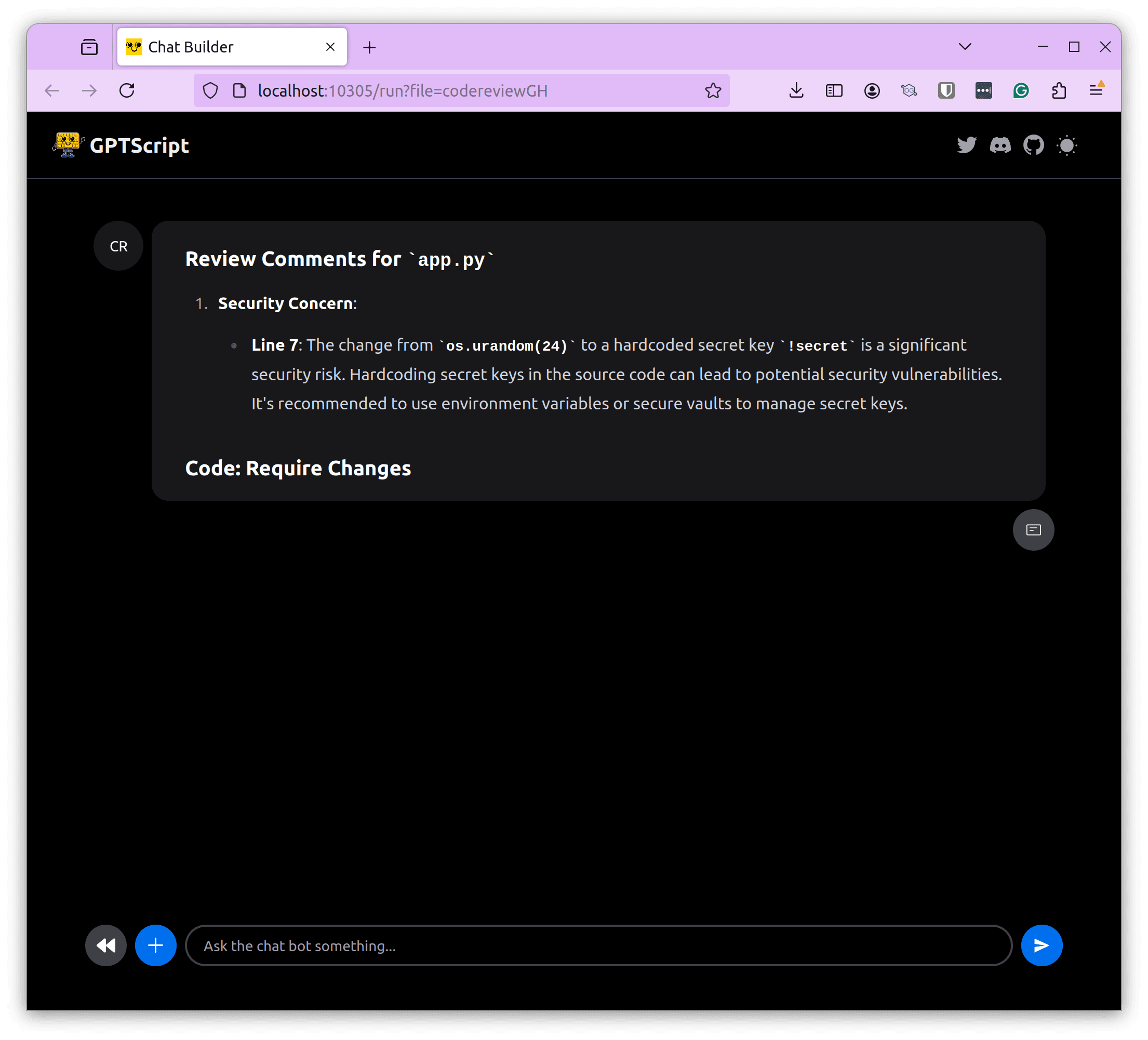Focus the 'Ask the chat bot something...' input
The width and height of the screenshot is (1148, 1040).
[x=598, y=945]
